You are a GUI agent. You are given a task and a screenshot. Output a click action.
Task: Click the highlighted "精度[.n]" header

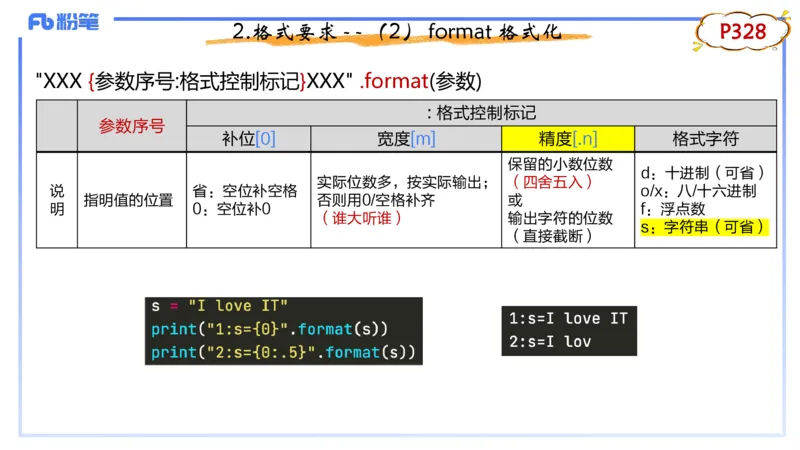pyautogui.click(x=568, y=138)
